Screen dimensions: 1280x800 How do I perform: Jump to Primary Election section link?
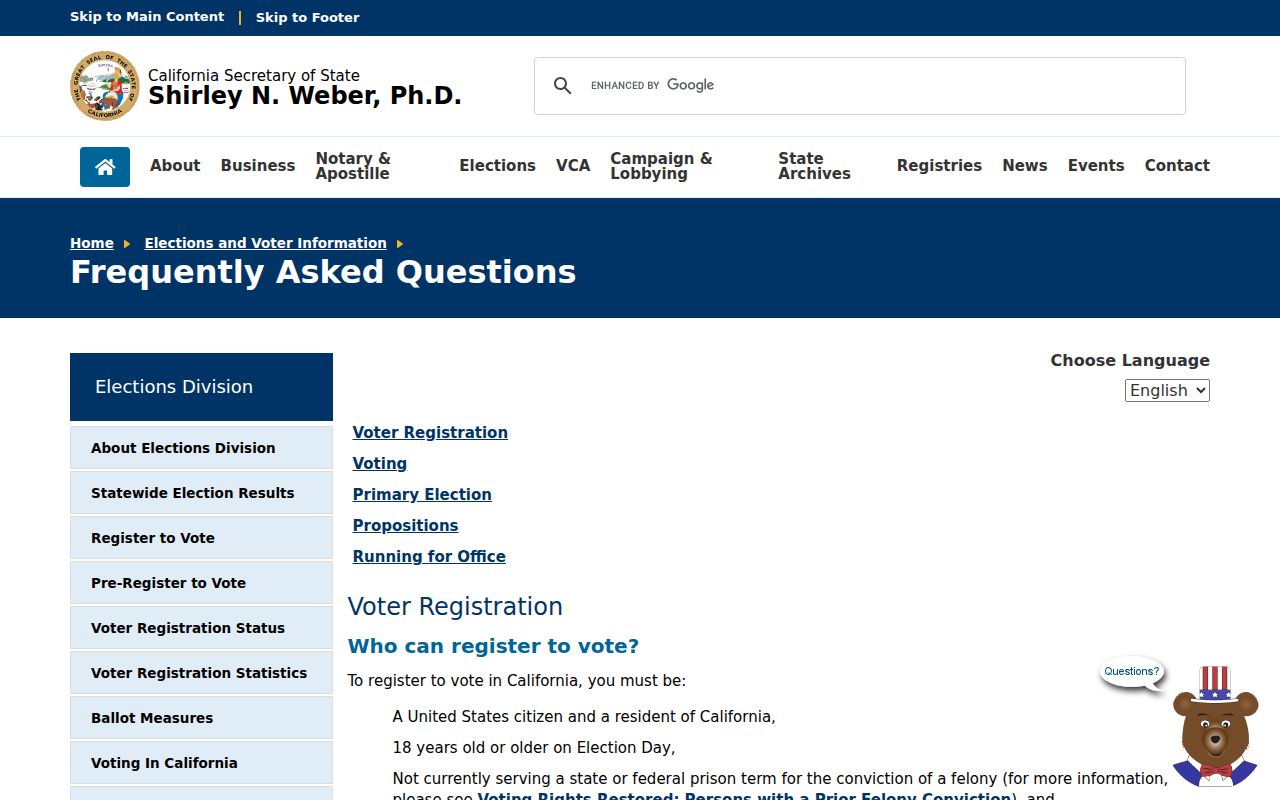[422, 494]
